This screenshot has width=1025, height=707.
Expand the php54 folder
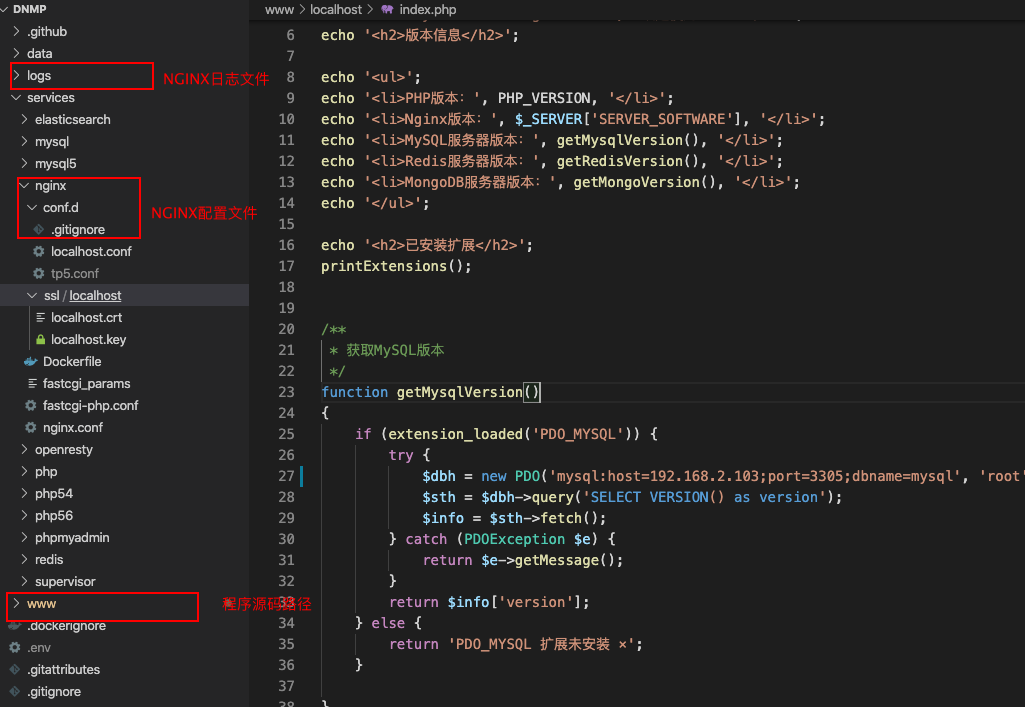24,493
